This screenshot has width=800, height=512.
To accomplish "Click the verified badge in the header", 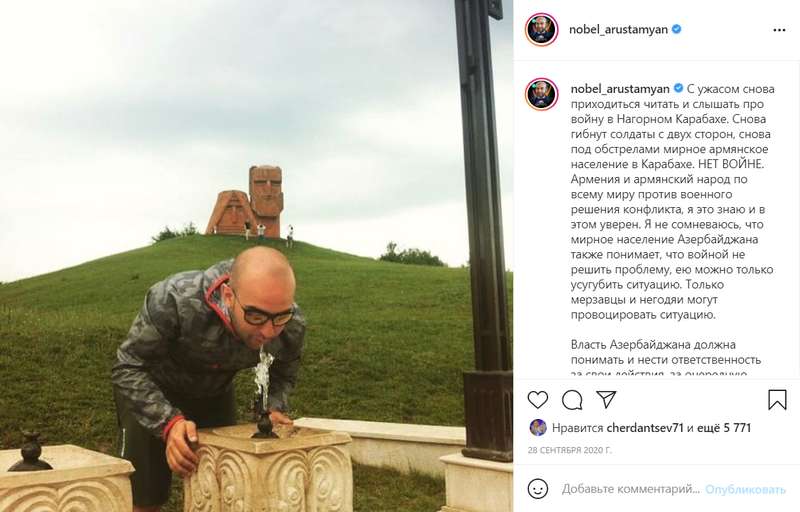I will click(x=677, y=29).
